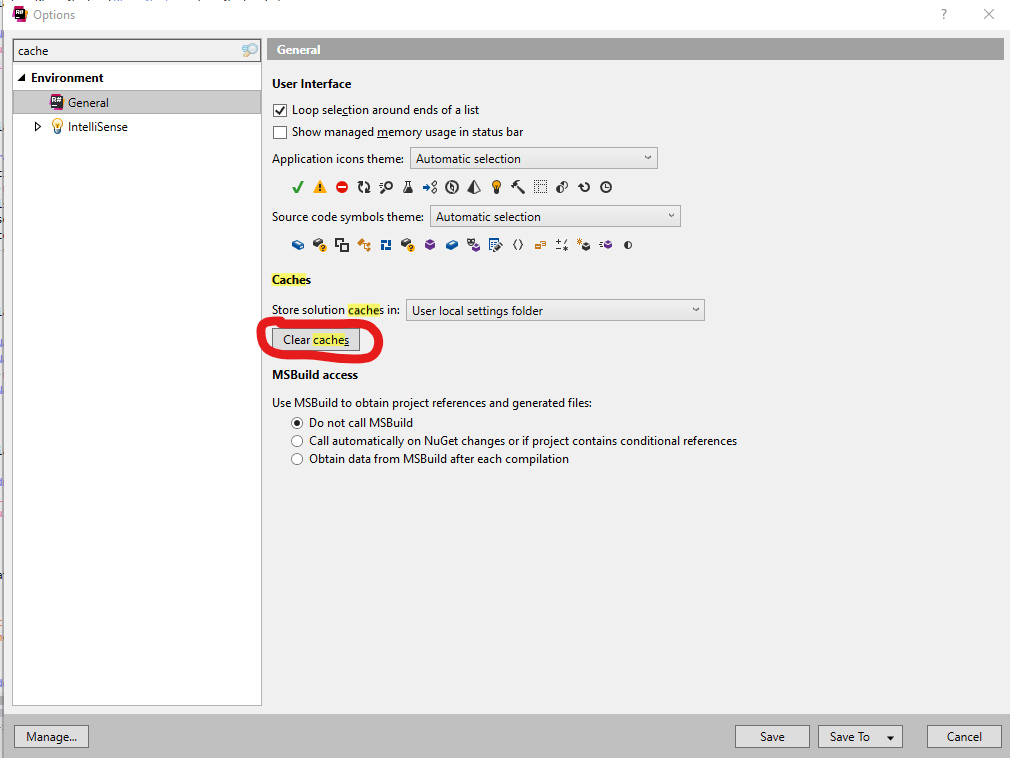Image resolution: width=1010 pixels, height=758 pixels.
Task: Click the overlapping circles icon
Action: (562, 187)
